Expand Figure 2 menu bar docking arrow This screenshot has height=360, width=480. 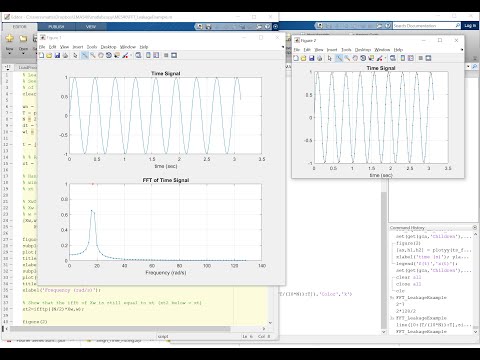coord(462,50)
